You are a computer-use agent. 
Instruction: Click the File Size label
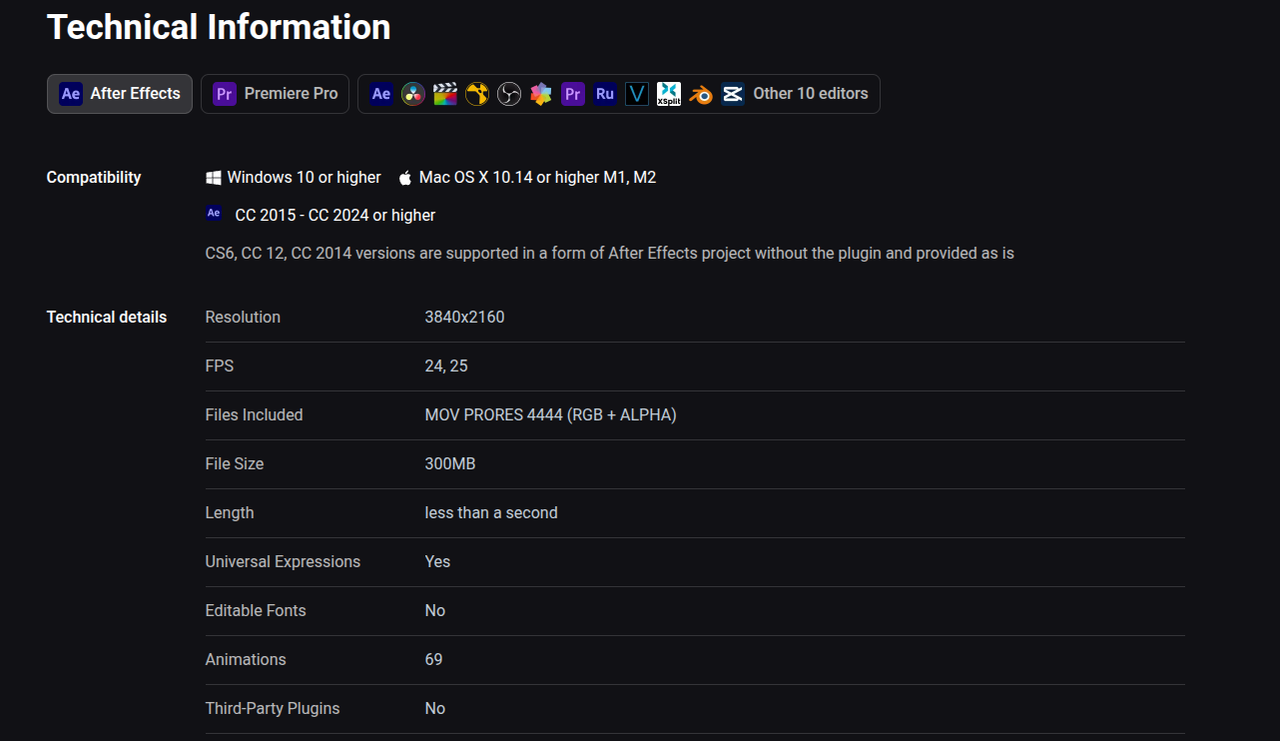[235, 464]
